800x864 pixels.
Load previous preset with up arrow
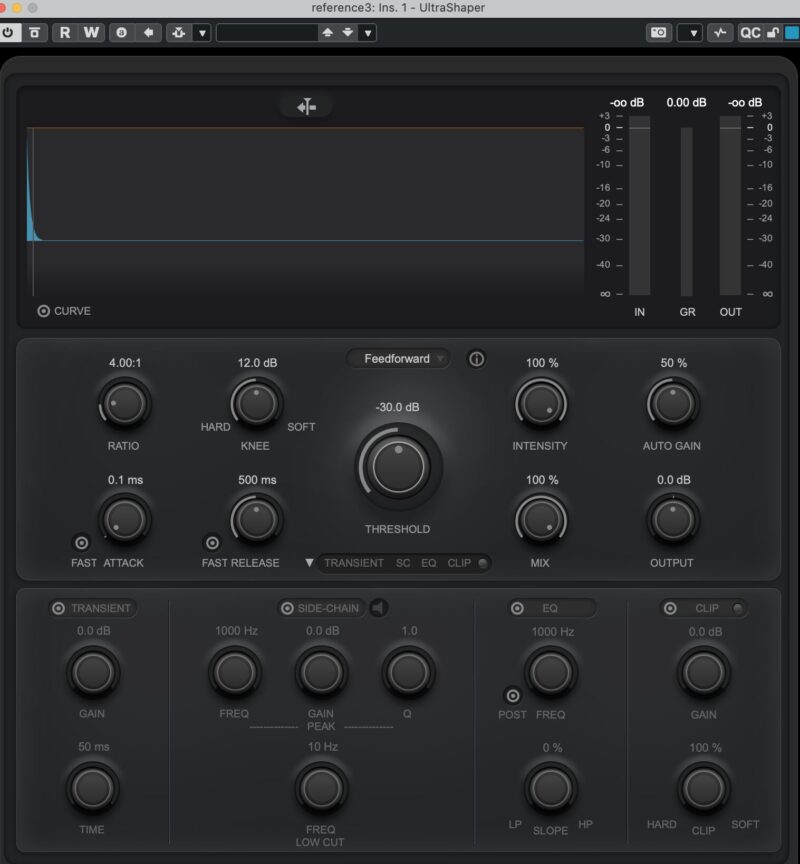(x=327, y=33)
